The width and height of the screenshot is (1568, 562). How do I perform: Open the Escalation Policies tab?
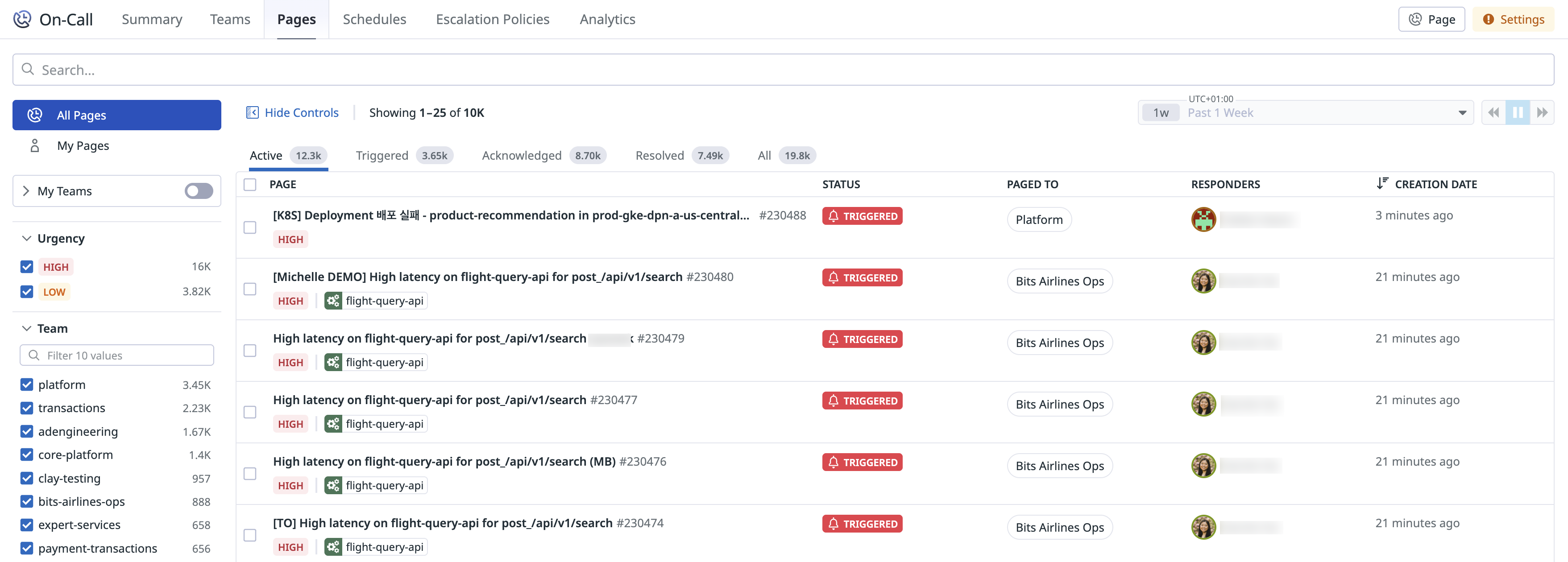coord(493,20)
